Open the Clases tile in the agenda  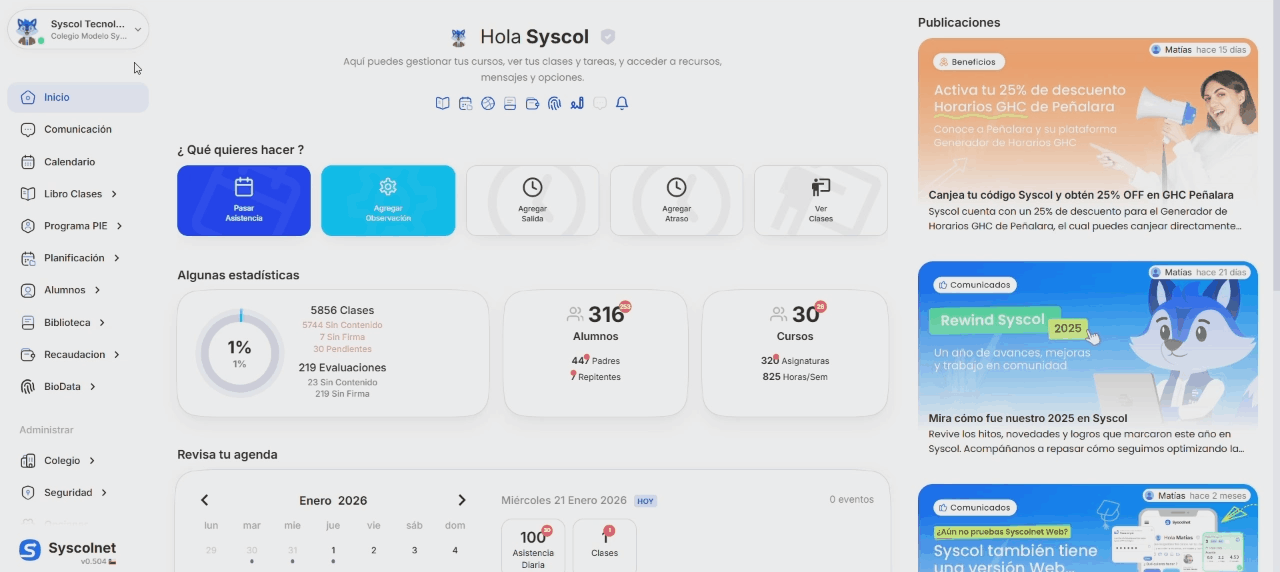[x=604, y=546]
